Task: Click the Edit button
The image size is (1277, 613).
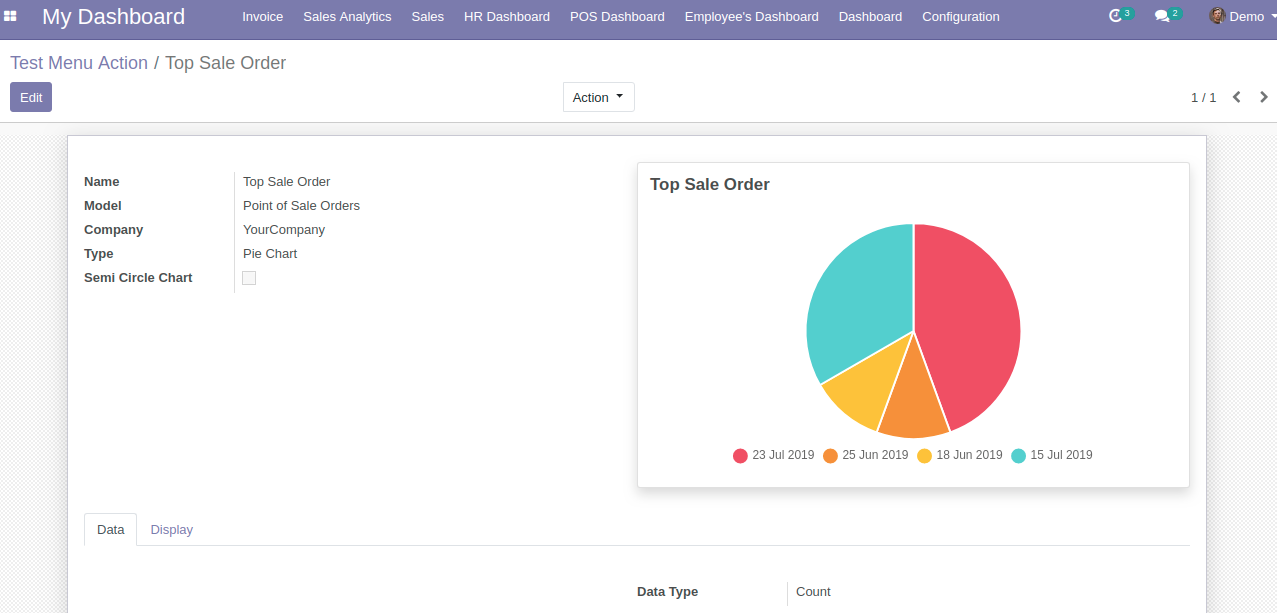Action: pos(31,97)
